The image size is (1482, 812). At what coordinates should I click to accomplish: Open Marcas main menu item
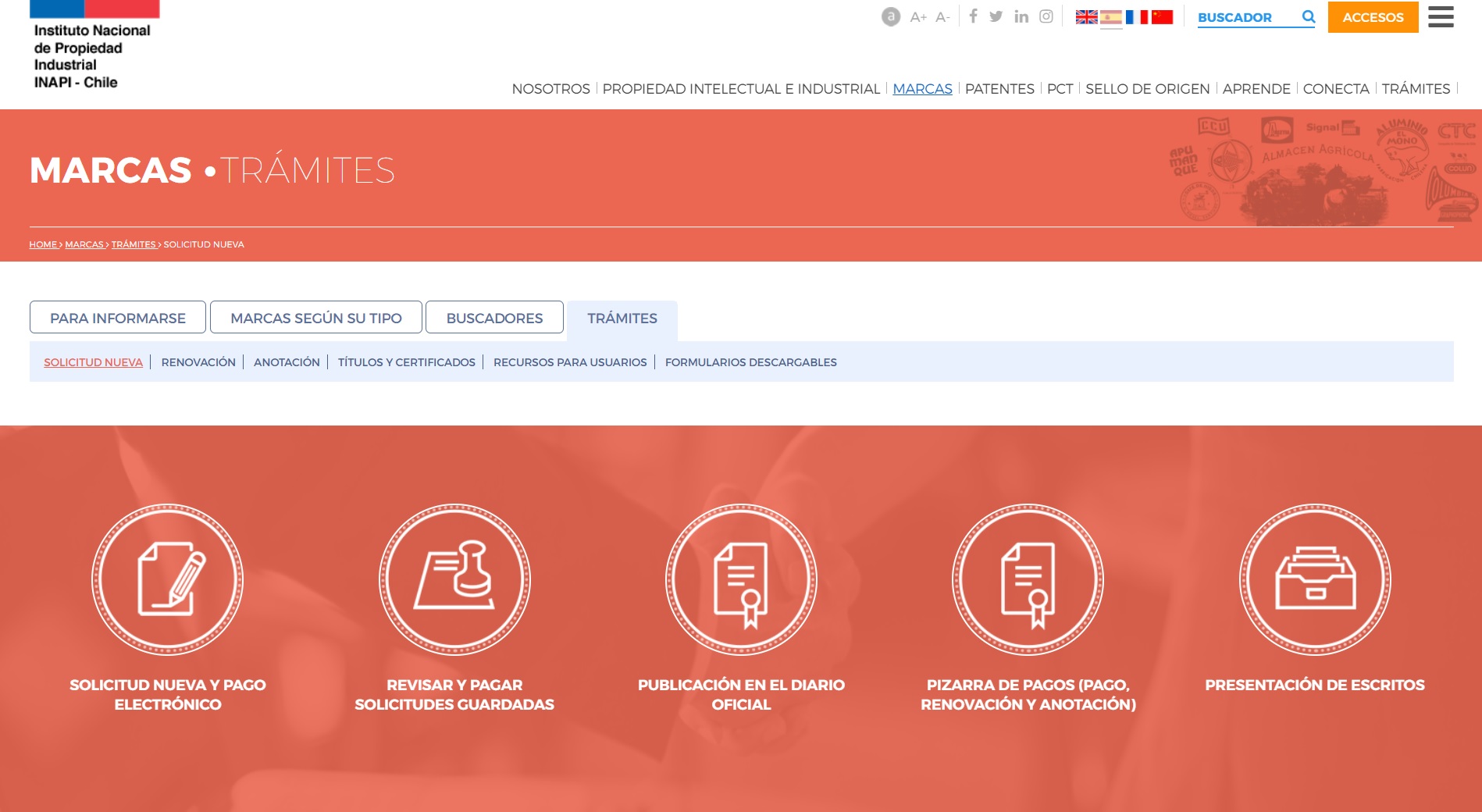(922, 89)
